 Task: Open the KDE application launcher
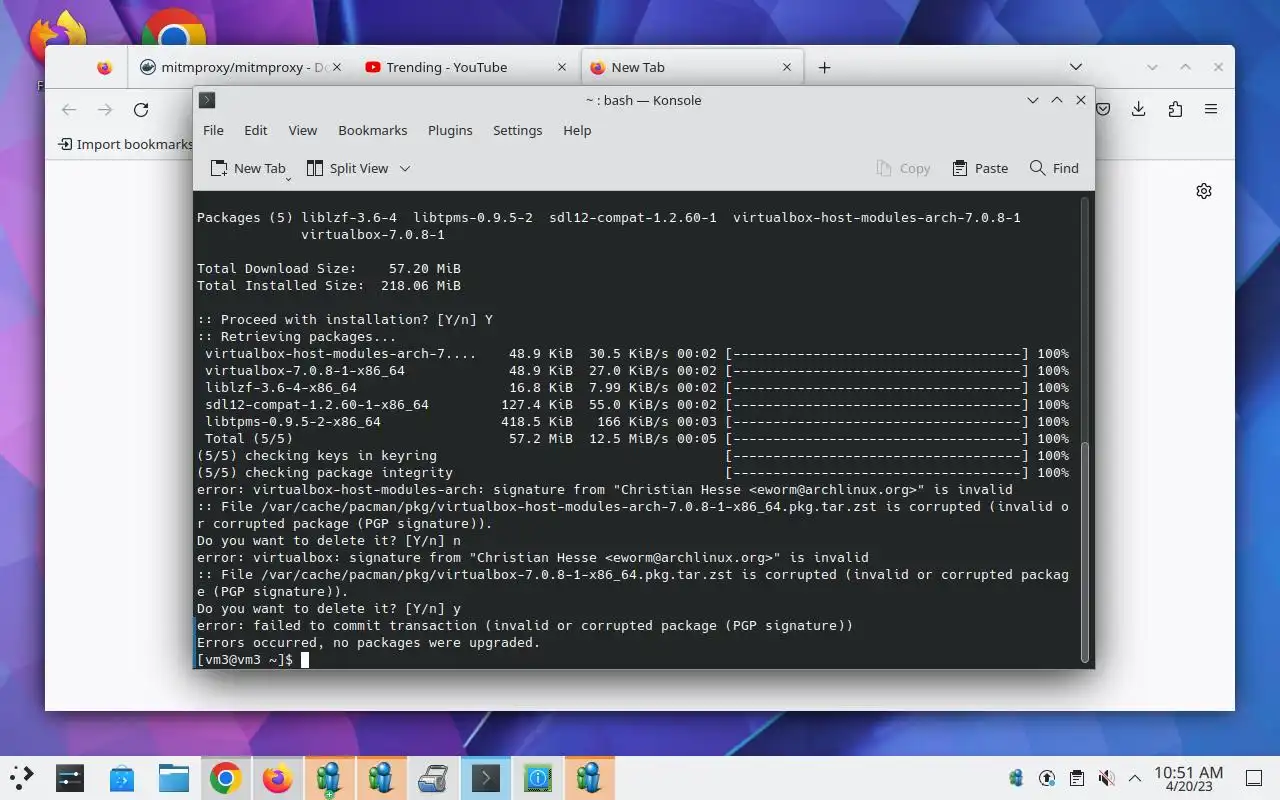tap(22, 777)
